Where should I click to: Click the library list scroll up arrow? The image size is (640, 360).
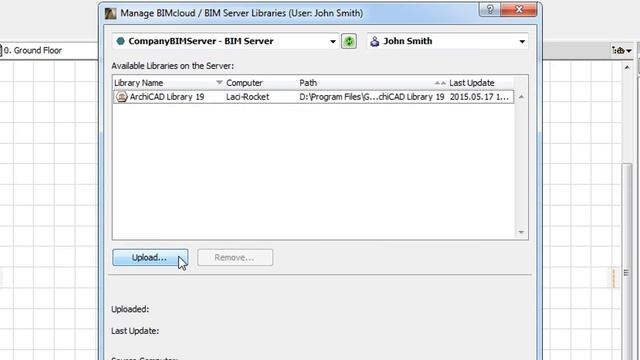(x=521, y=97)
